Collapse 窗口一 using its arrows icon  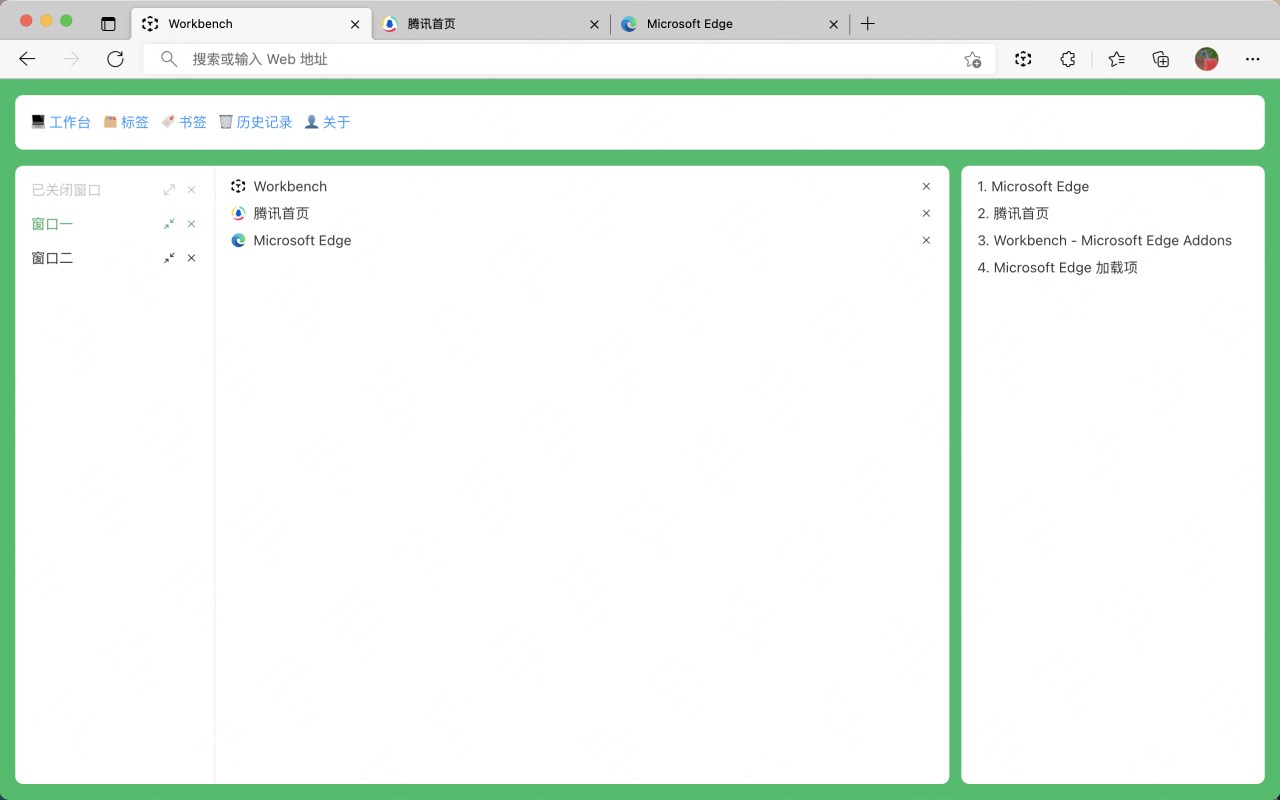(169, 224)
